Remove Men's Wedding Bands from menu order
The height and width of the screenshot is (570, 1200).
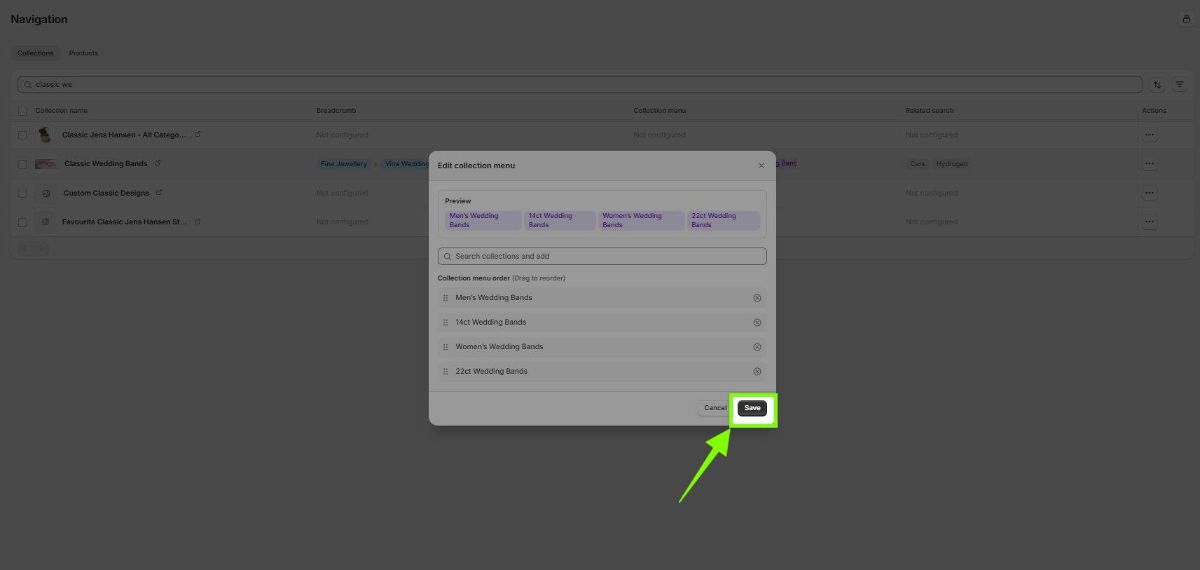[757, 298]
